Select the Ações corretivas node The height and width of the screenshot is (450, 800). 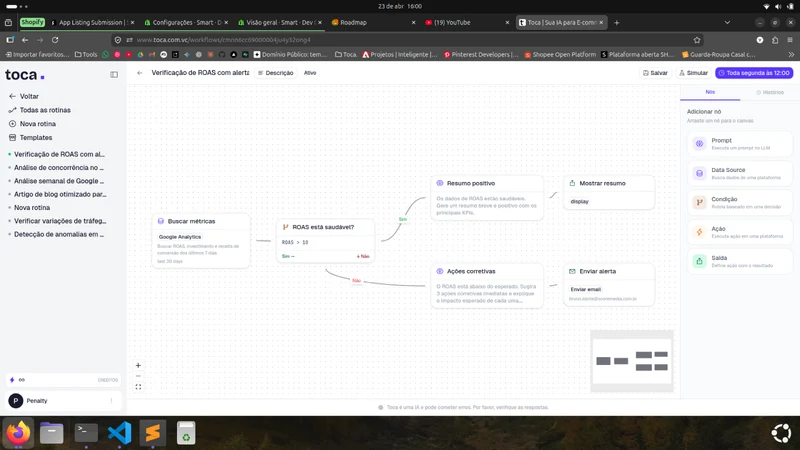click(x=487, y=286)
